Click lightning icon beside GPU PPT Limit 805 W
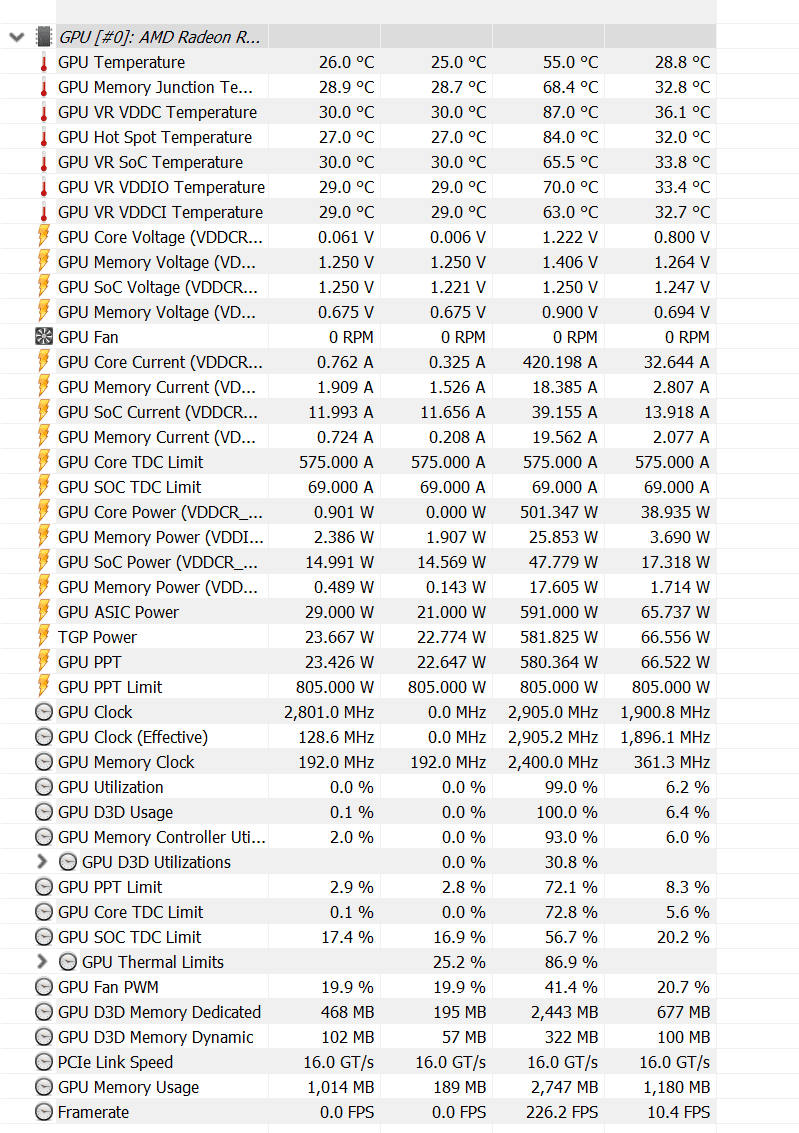Image resolution: width=799 pixels, height=1133 pixels. tap(43, 686)
